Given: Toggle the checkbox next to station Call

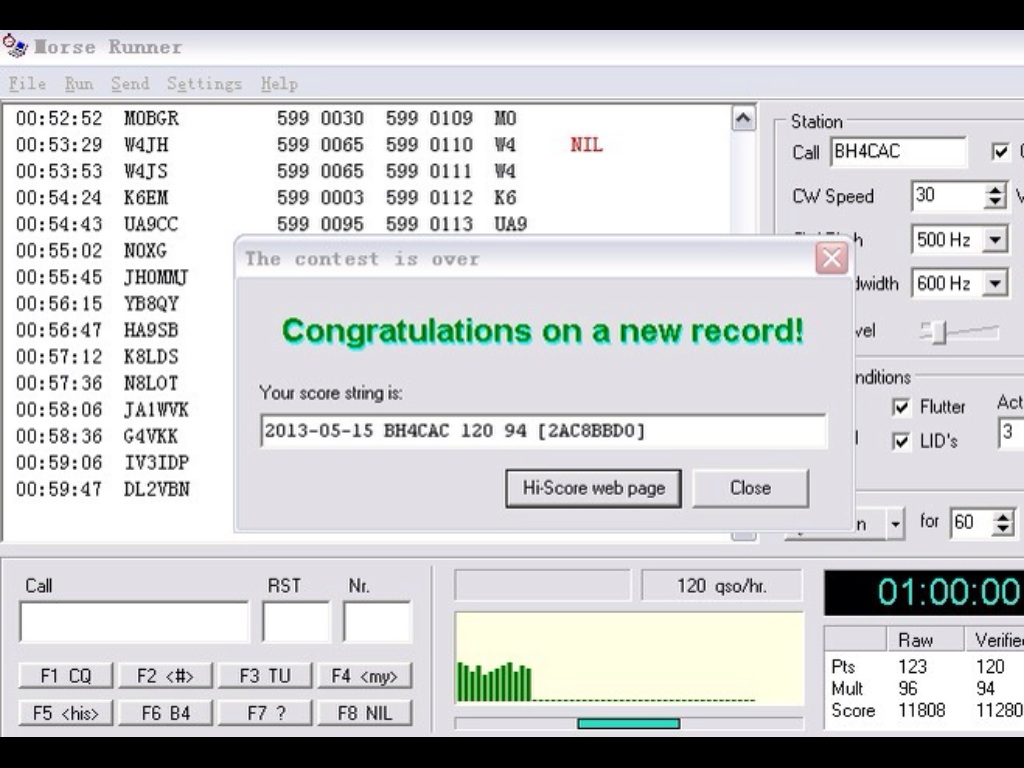Looking at the screenshot, I should [1000, 152].
